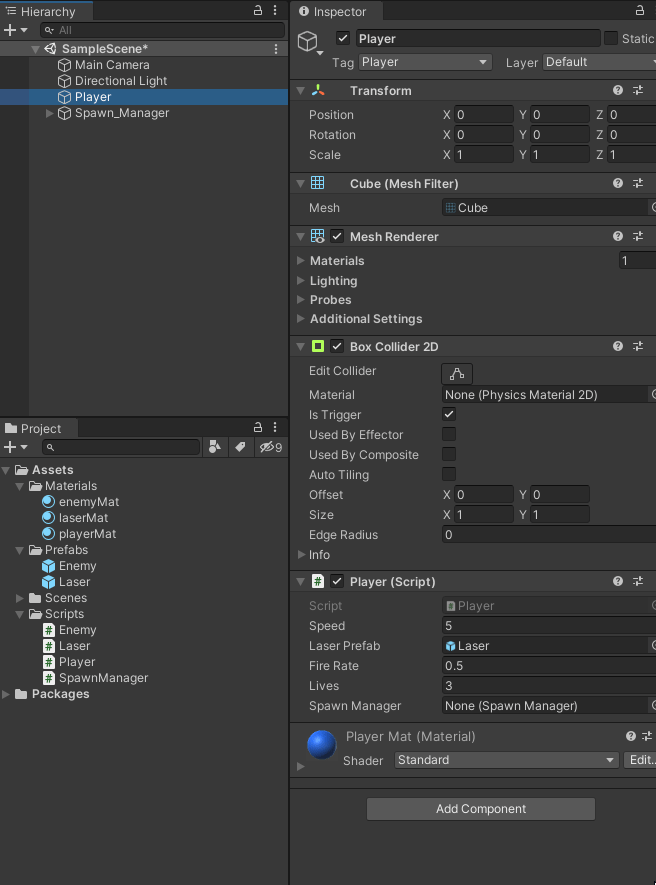This screenshot has width=656, height=885.
Task: Check the Auto Tiling checkbox
Action: pos(449,475)
